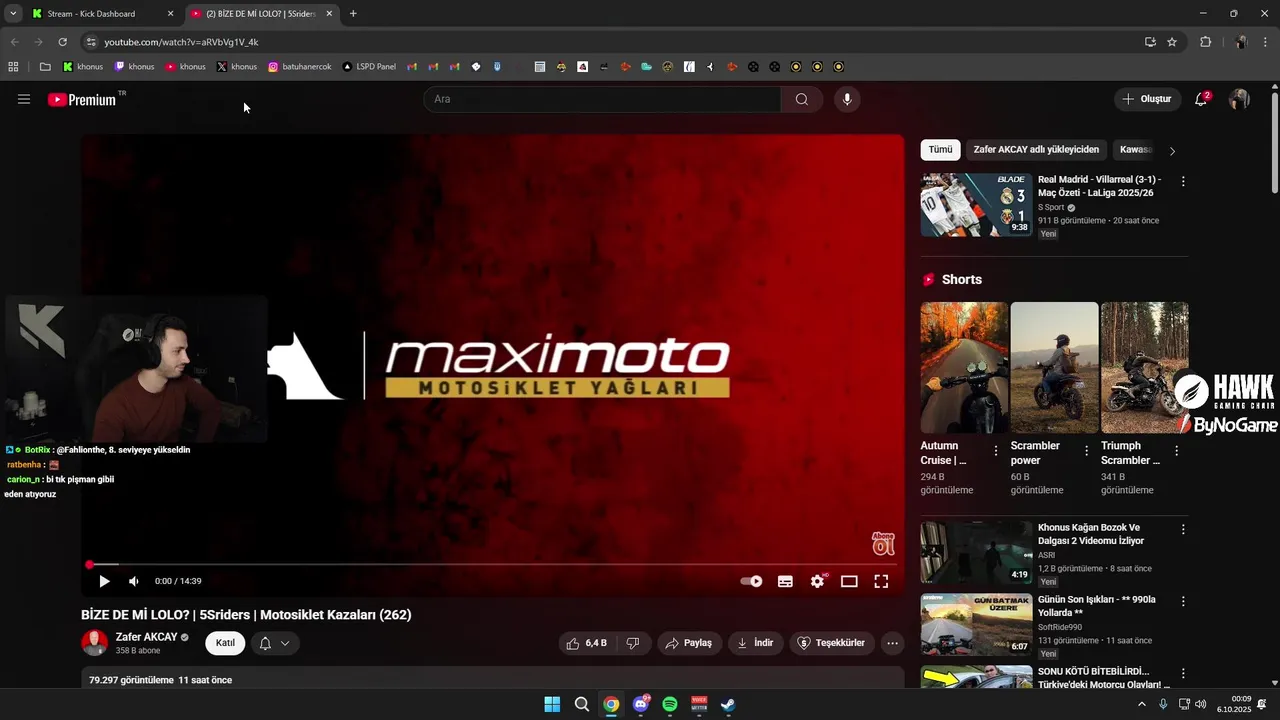Open Steam from the taskbar
The image size is (1280, 720).
click(729, 704)
